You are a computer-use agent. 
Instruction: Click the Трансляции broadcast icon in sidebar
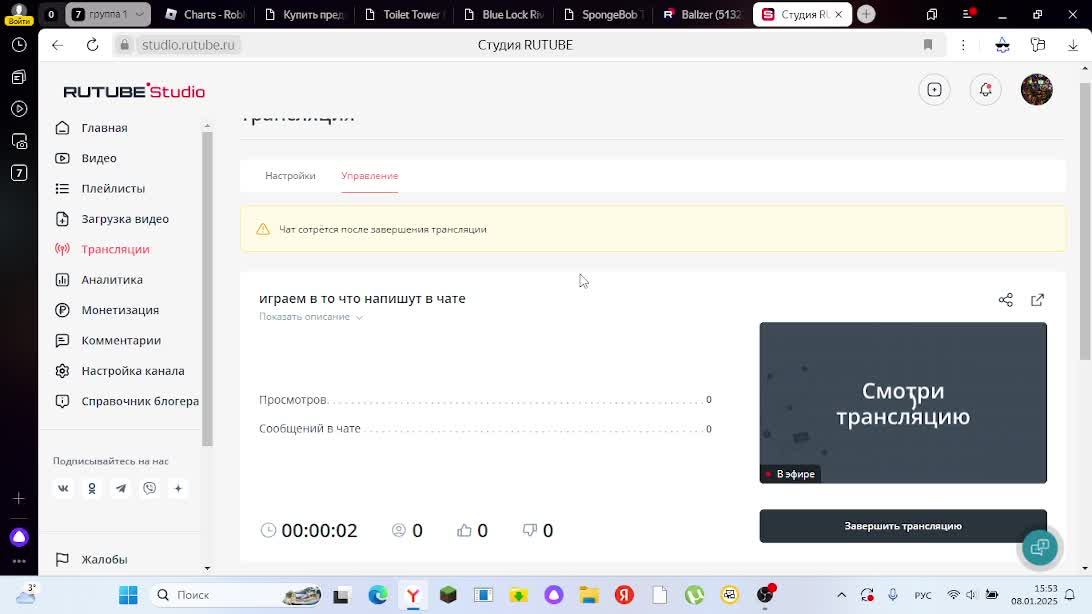pos(63,249)
